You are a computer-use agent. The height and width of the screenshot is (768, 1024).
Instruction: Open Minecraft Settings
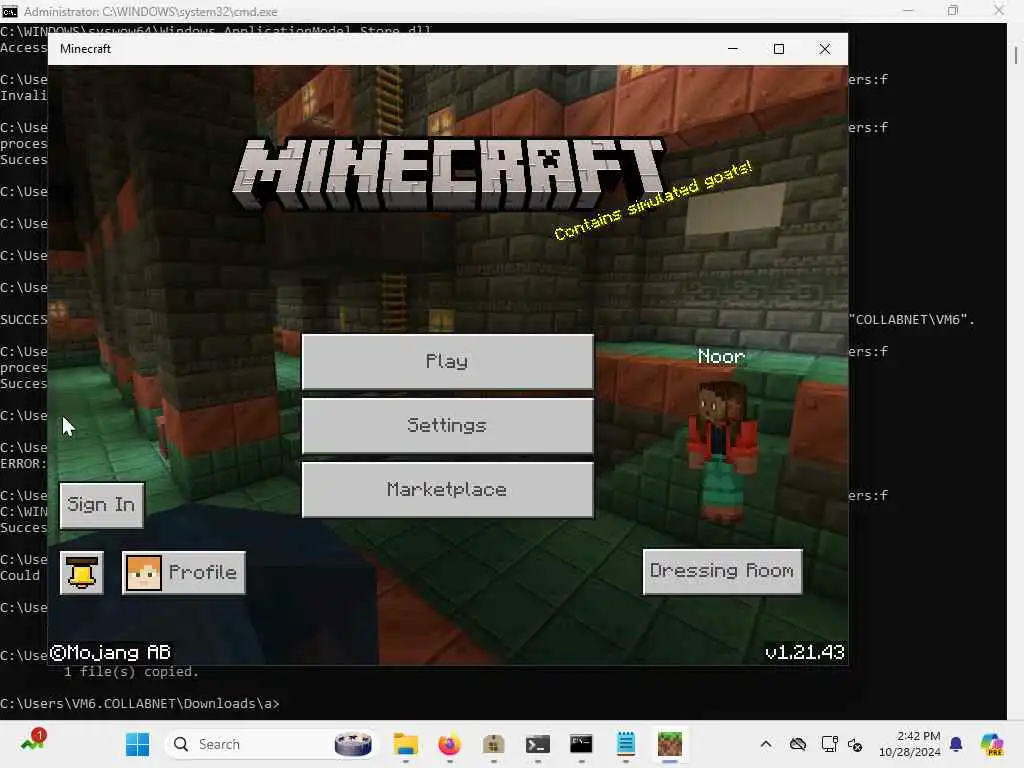[x=447, y=426]
